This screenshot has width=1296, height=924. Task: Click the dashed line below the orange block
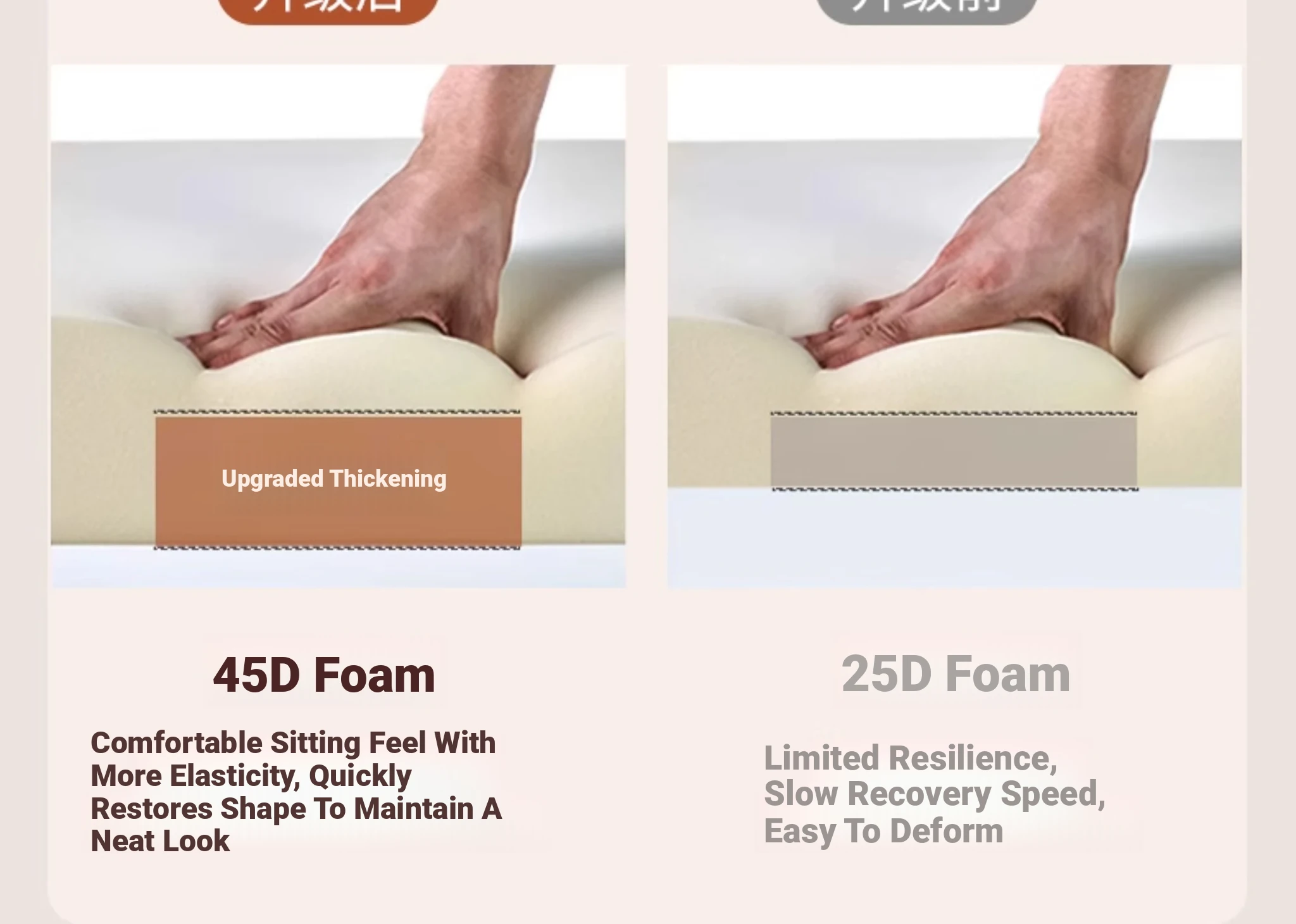[x=337, y=547]
